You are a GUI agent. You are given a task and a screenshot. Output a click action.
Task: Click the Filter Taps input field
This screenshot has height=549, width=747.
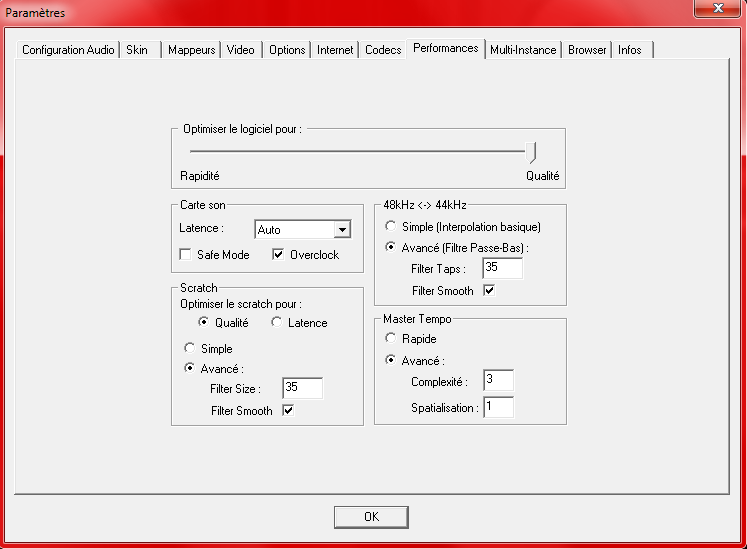click(x=502, y=268)
